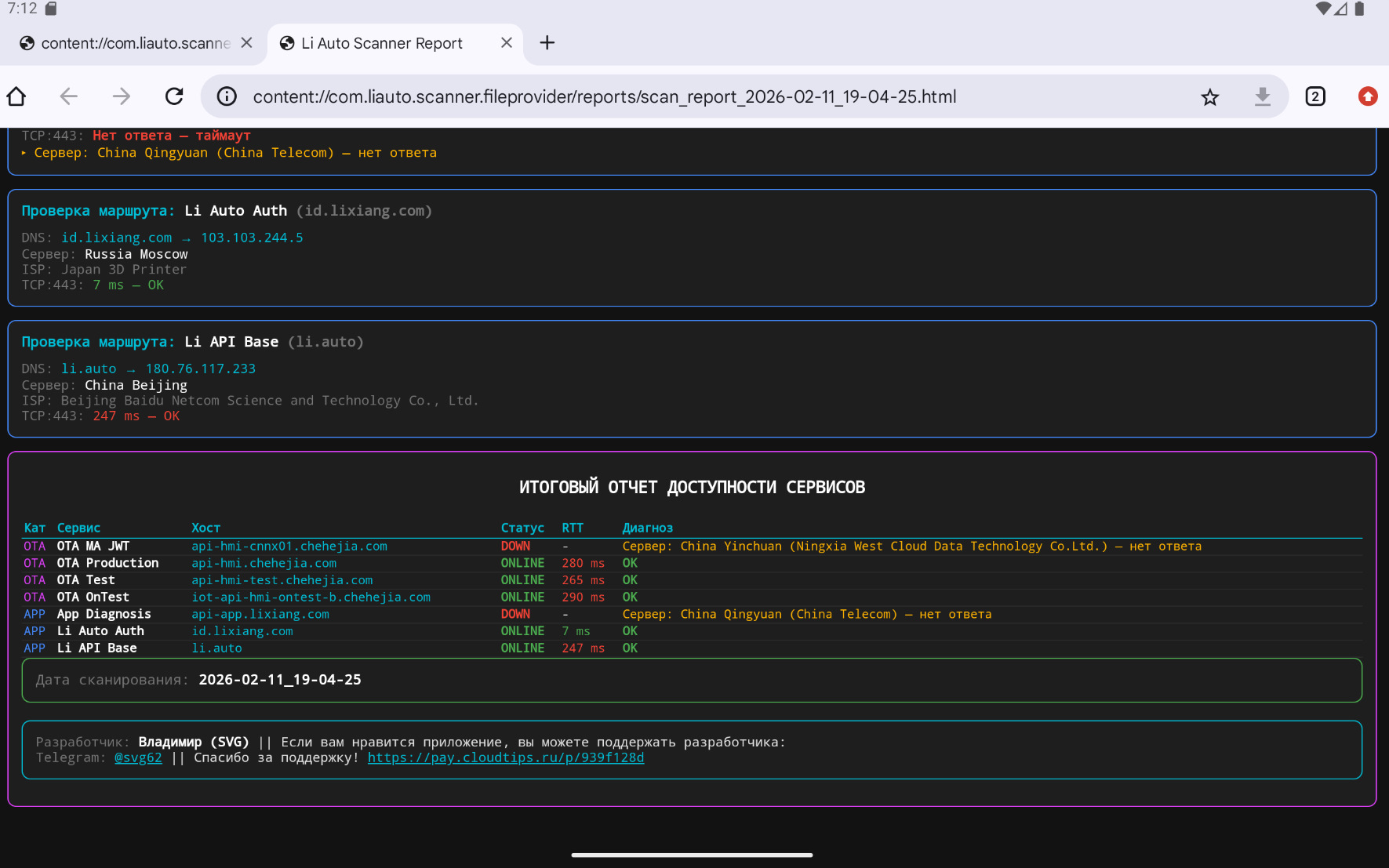Select host api-hmi-test.chehejia.com in the table
Viewport: 1389px width, 868px height.
click(282, 580)
